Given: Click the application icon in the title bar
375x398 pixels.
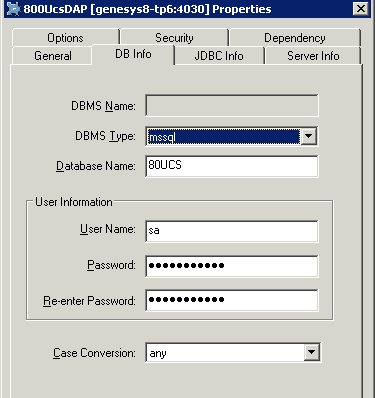Looking at the screenshot, I should click(x=13, y=9).
